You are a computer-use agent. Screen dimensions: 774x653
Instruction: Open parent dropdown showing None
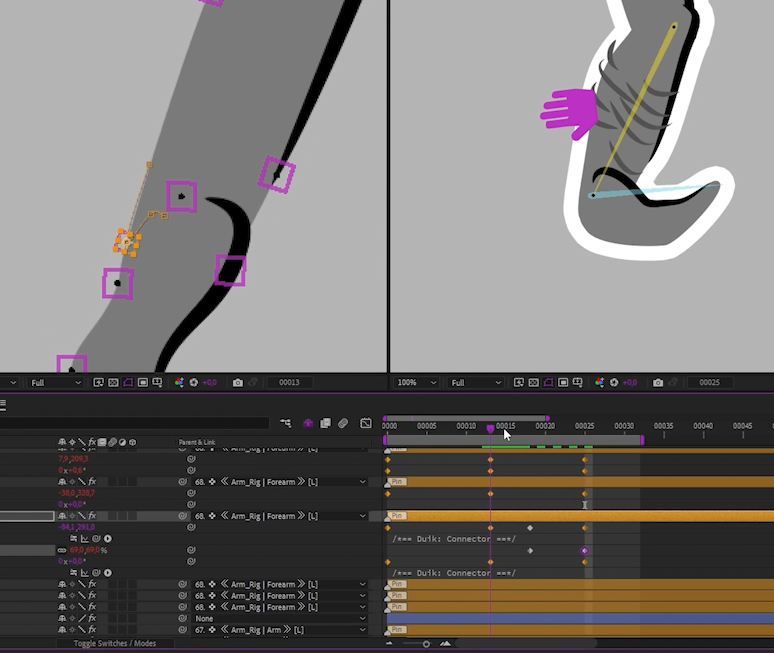(x=279, y=619)
